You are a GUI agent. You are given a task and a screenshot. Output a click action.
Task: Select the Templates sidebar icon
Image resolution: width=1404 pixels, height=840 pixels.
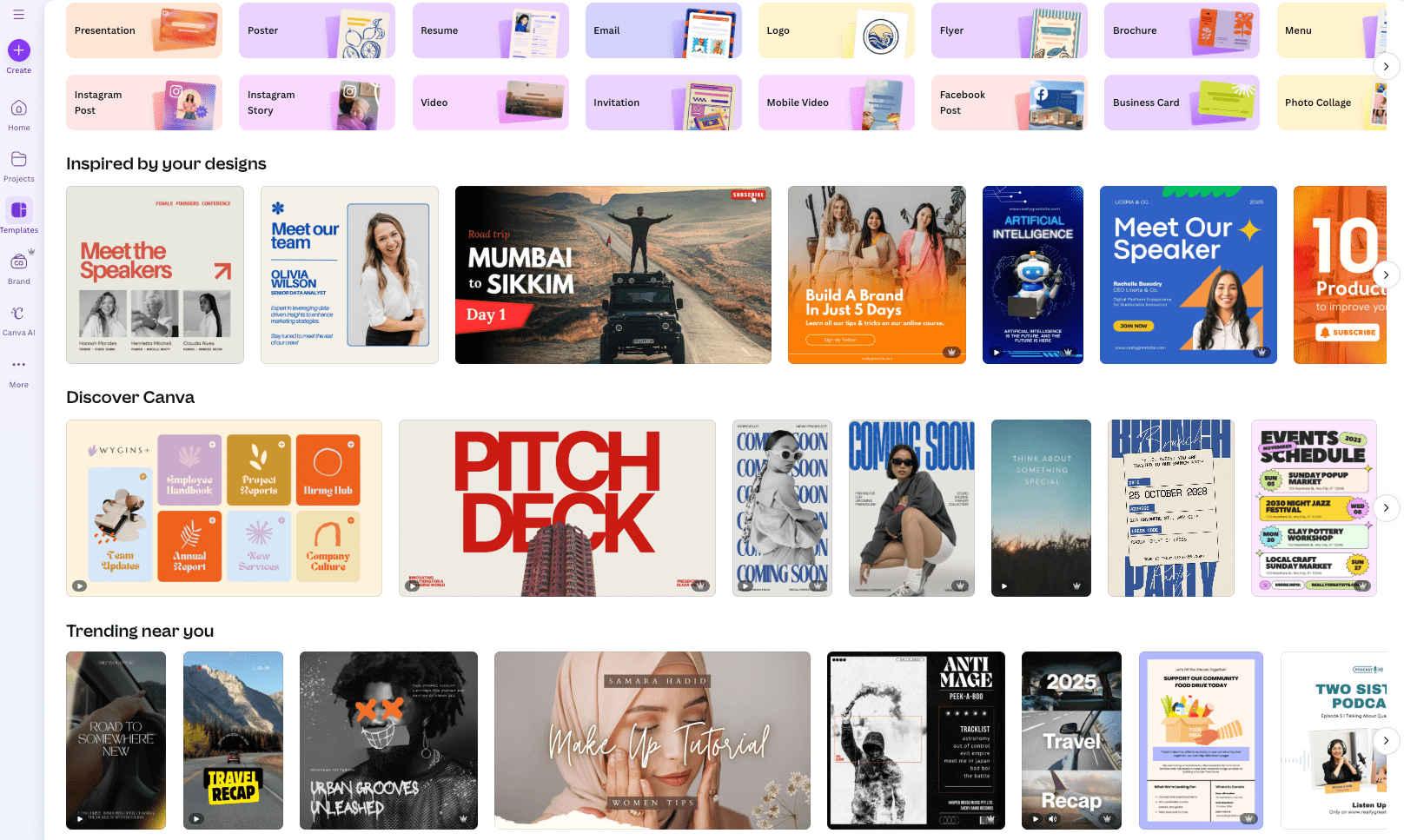coord(18,215)
